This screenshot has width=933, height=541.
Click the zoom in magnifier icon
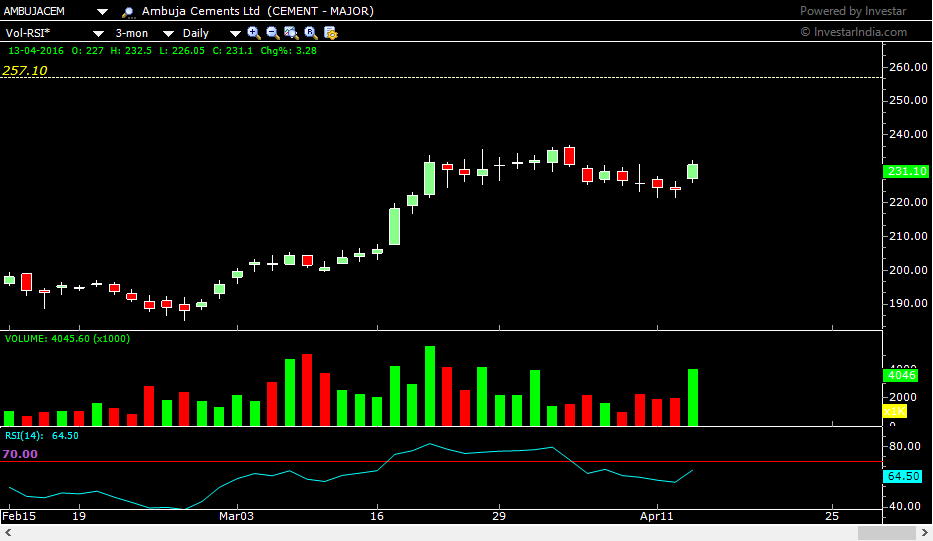[253, 33]
